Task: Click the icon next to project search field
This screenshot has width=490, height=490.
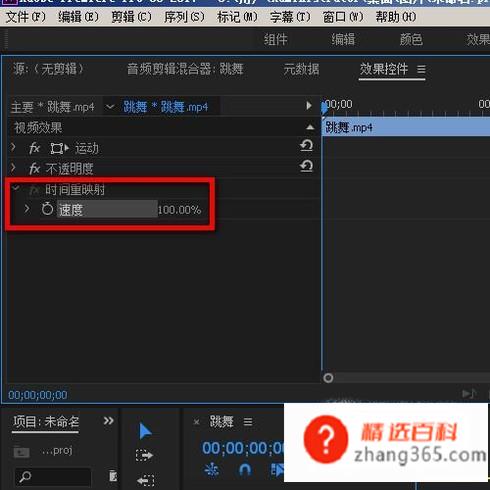Action: pos(113,476)
